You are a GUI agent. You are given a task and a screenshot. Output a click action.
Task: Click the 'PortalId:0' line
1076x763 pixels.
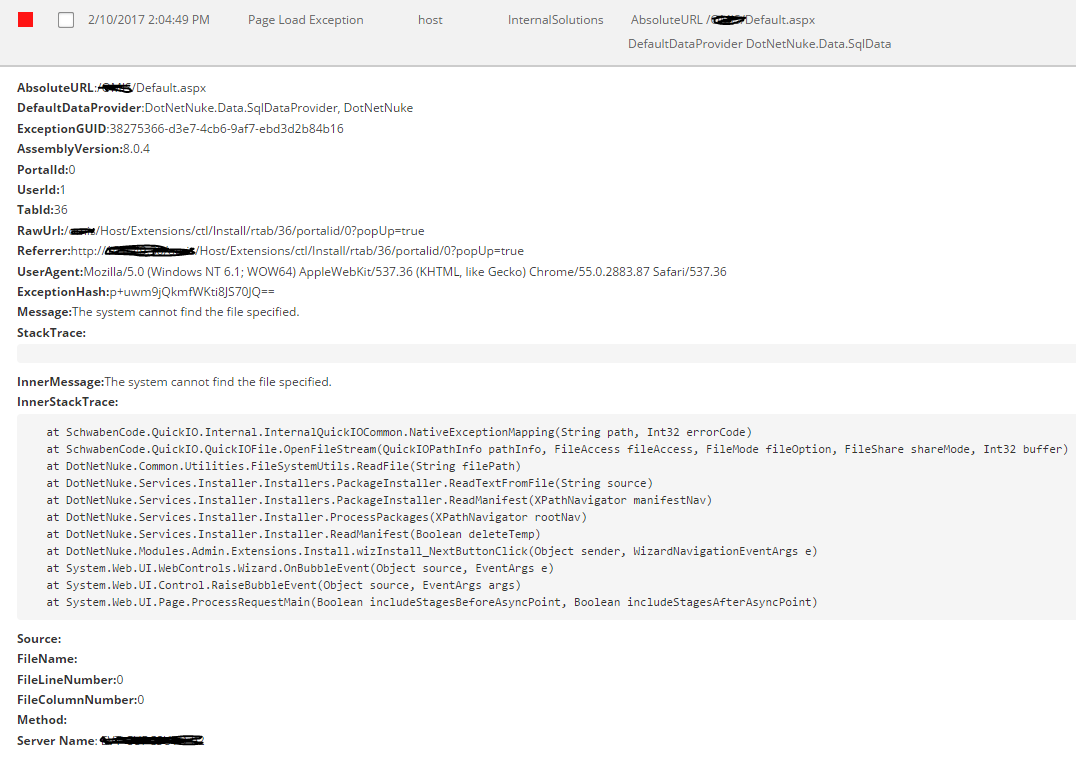(46, 169)
